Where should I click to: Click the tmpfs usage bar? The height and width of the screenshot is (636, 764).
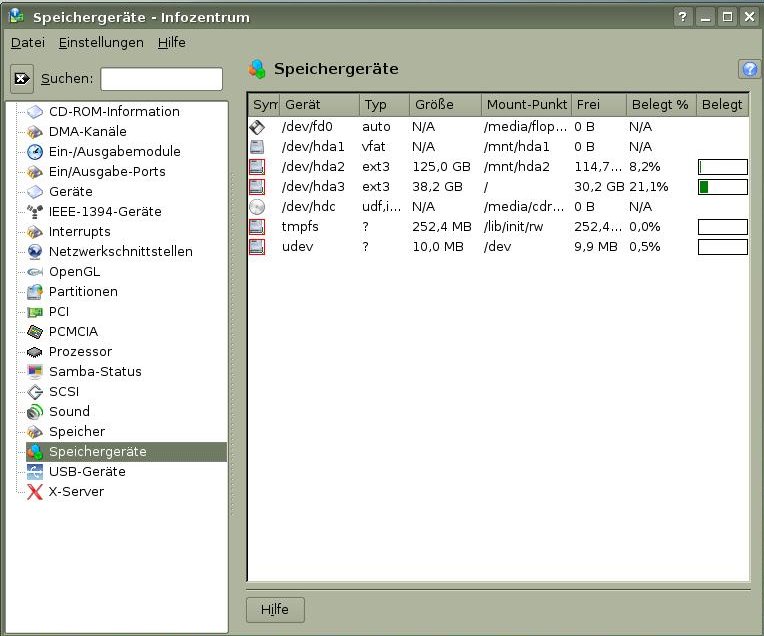[723, 227]
